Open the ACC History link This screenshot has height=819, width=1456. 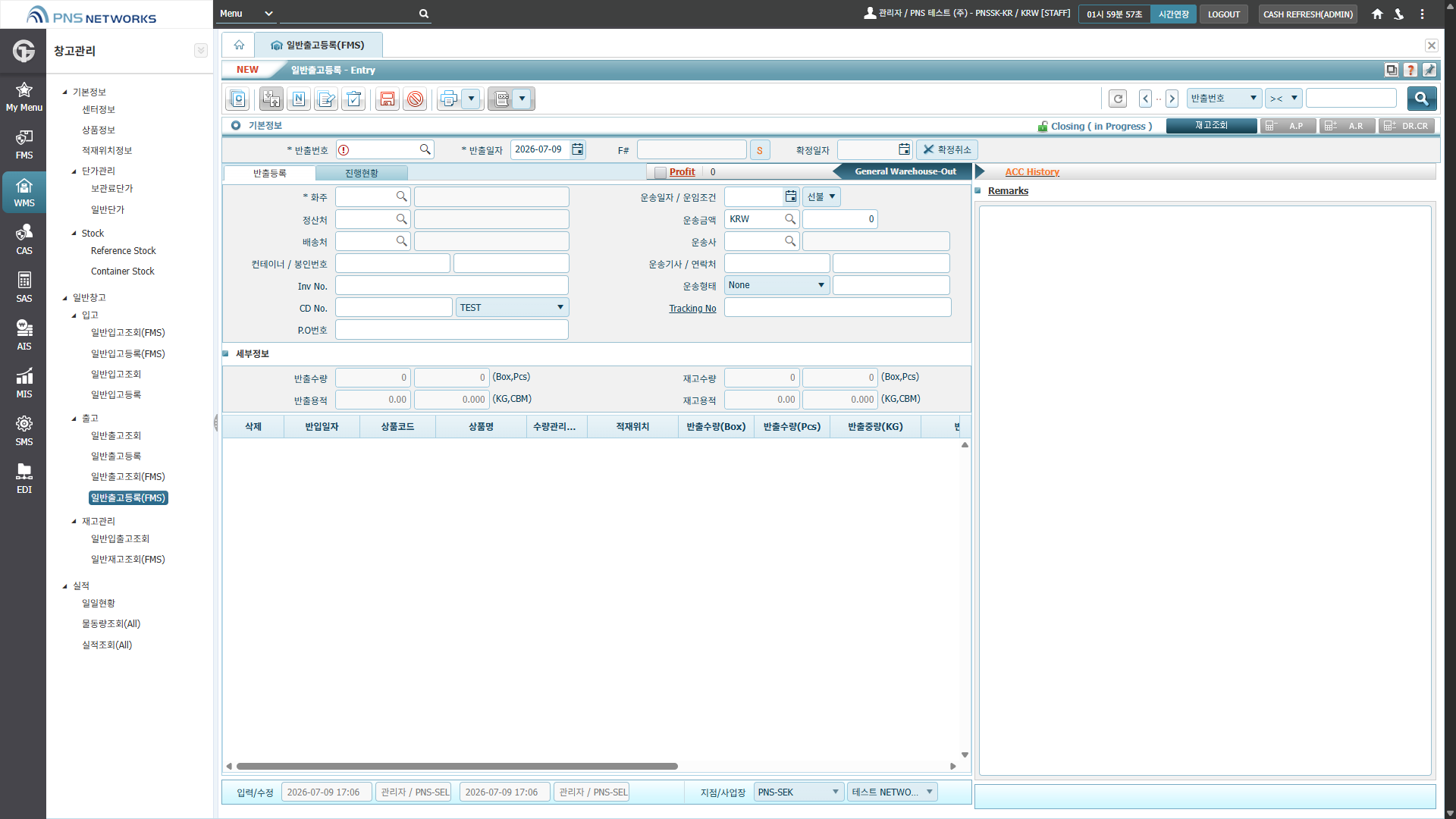(x=1032, y=172)
